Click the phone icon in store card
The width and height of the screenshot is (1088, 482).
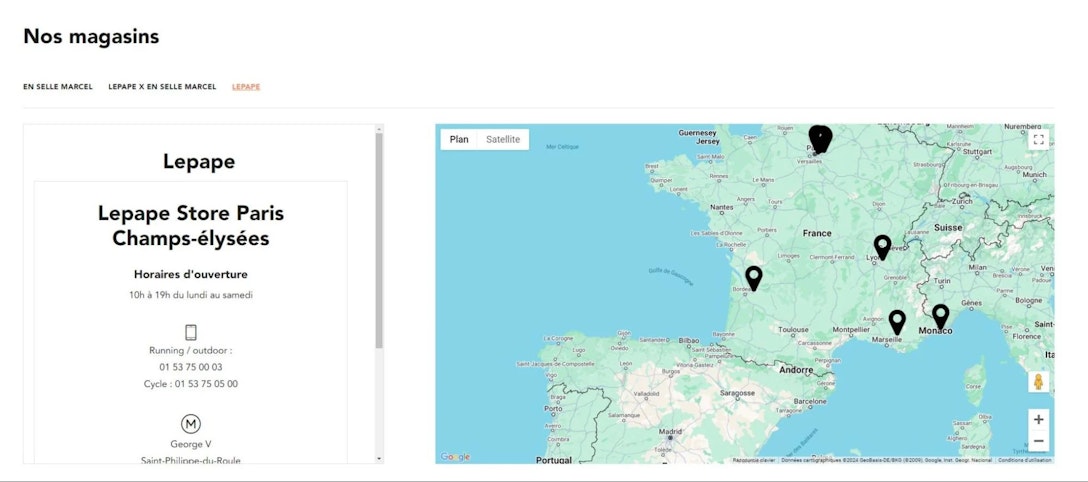191,332
